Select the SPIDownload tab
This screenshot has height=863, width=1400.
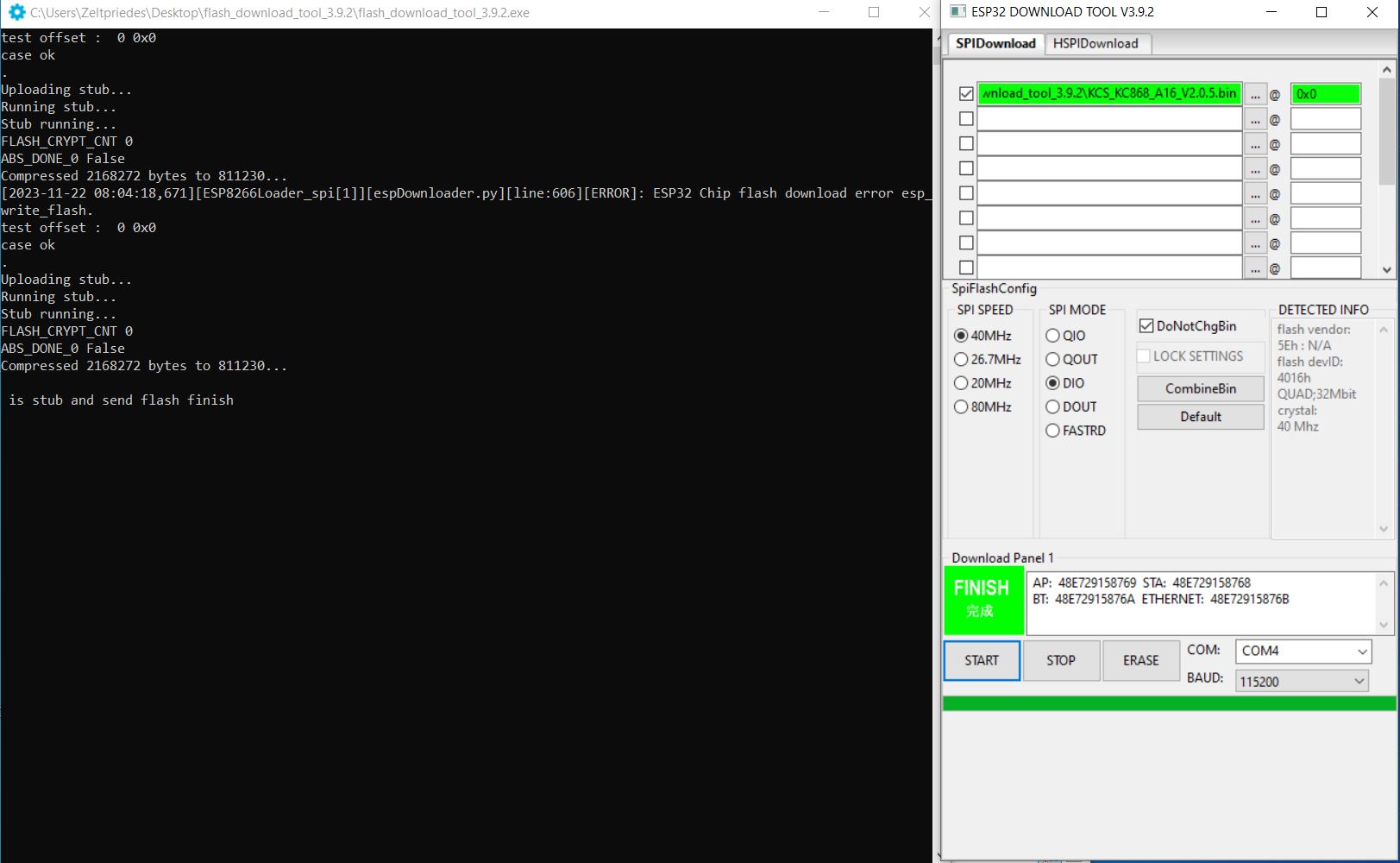(x=995, y=43)
